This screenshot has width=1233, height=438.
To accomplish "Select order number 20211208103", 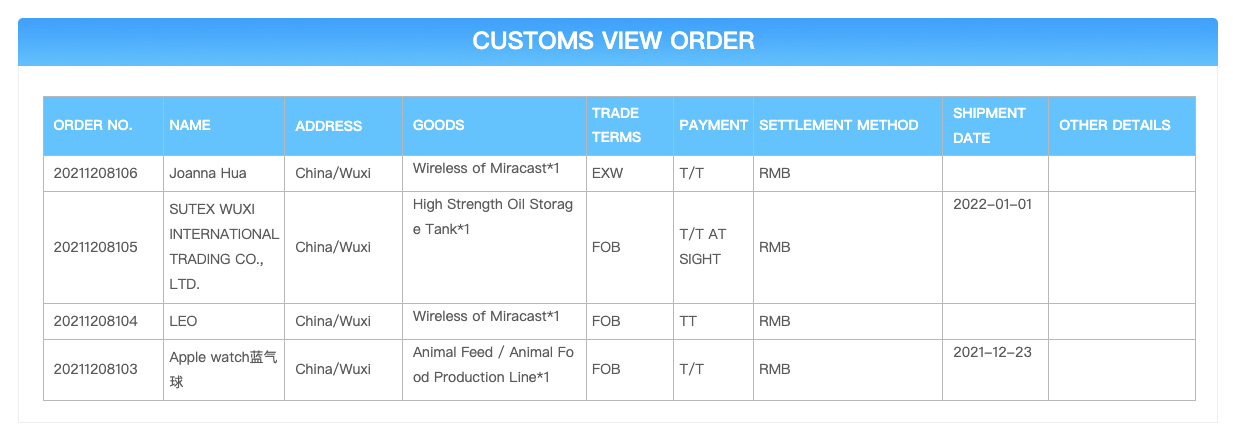I will [95, 369].
